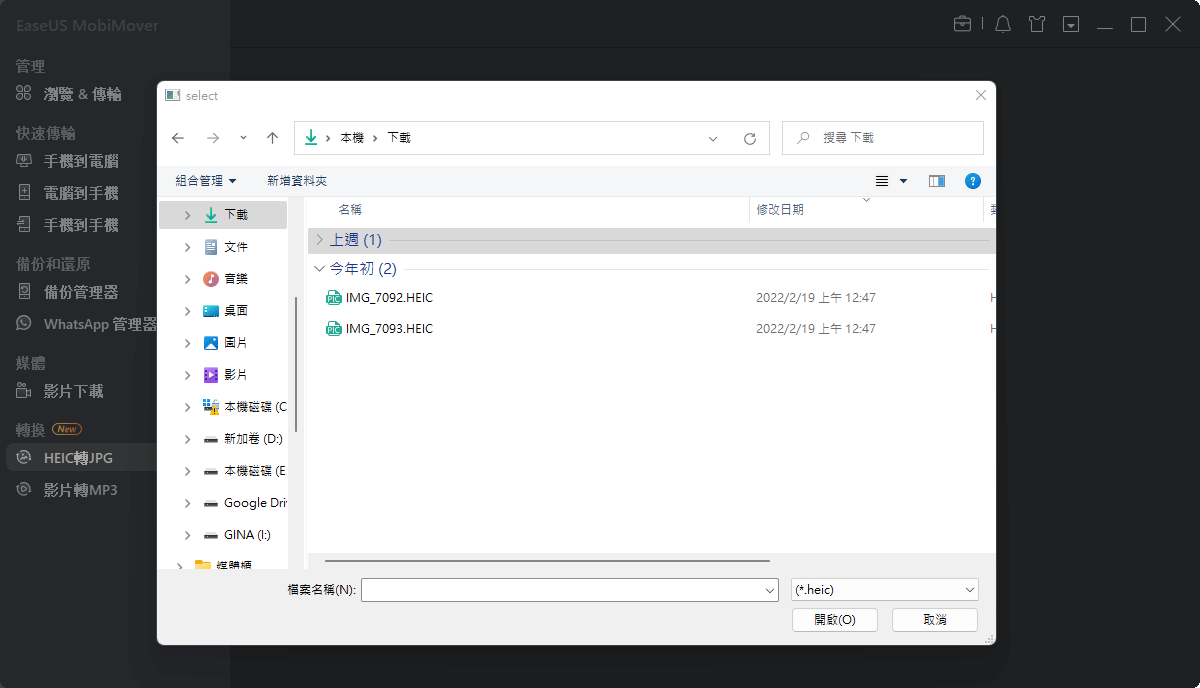Open the WhatsApp 管理器
The image size is (1200, 688).
(85, 324)
